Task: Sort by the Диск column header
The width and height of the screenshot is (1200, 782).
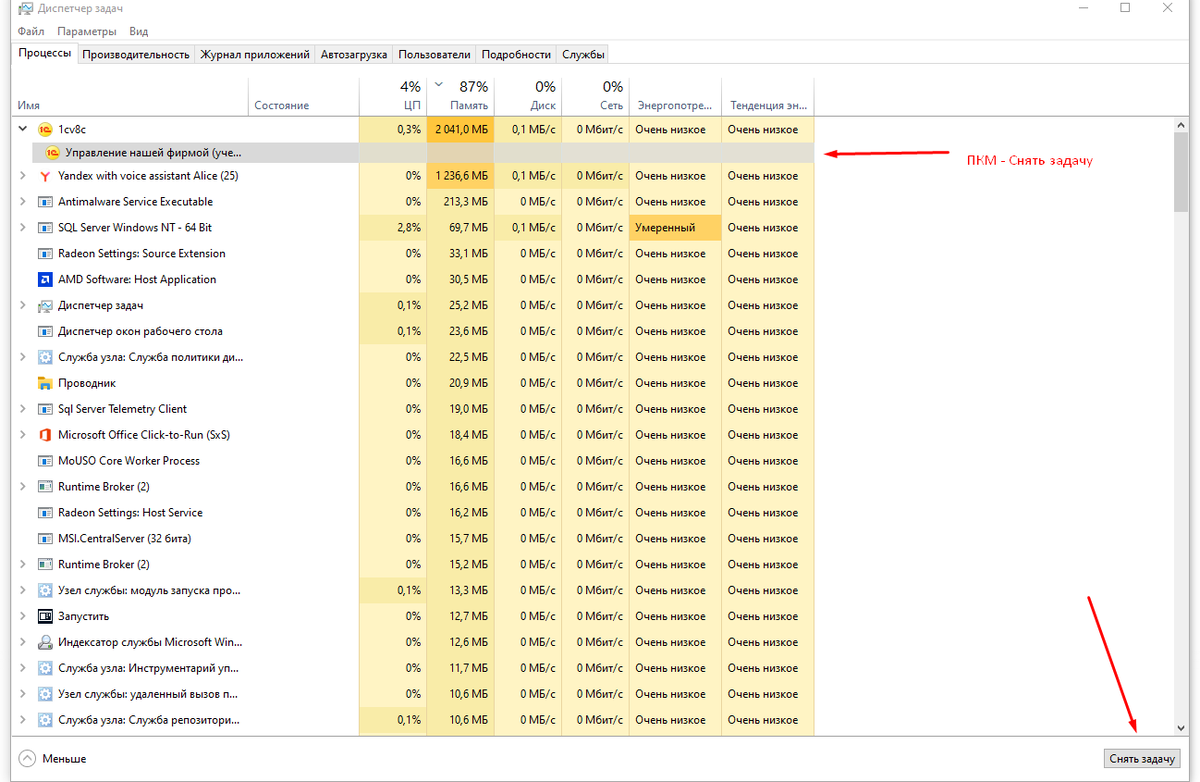Action: (528, 96)
